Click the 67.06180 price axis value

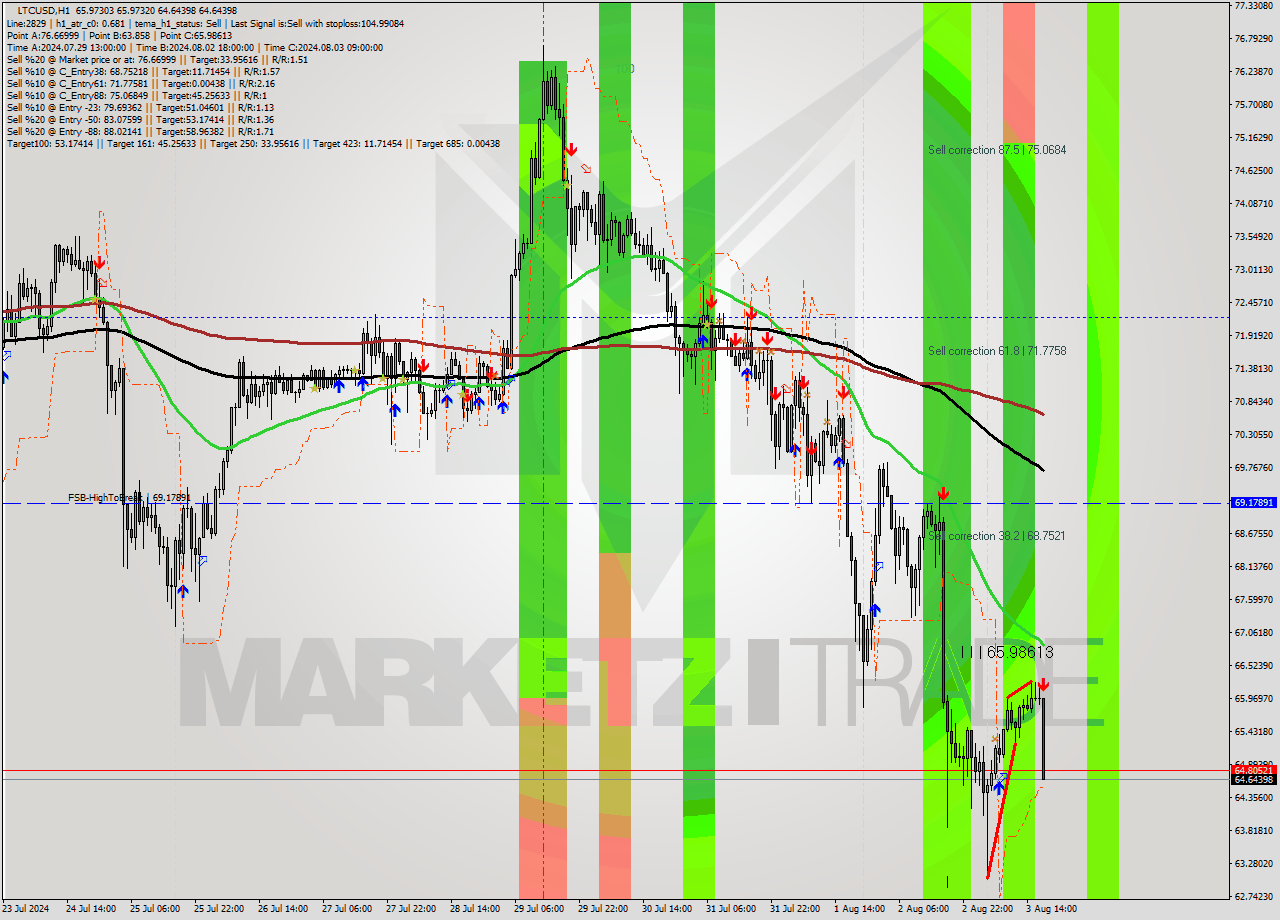[1253, 633]
